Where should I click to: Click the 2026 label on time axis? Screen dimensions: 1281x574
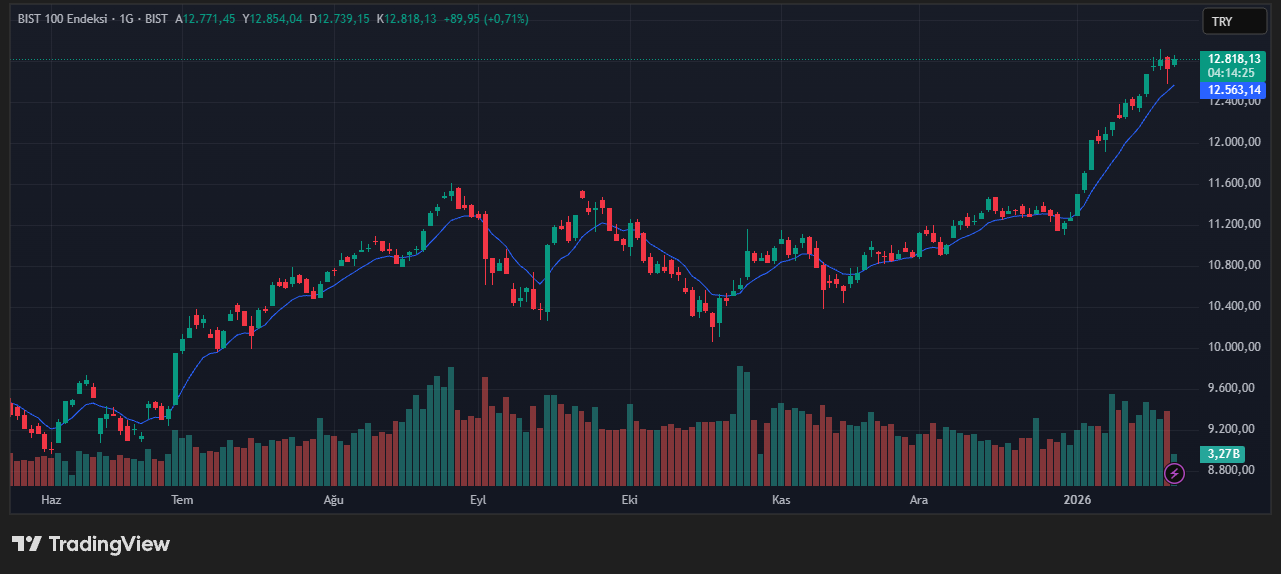(1077, 499)
